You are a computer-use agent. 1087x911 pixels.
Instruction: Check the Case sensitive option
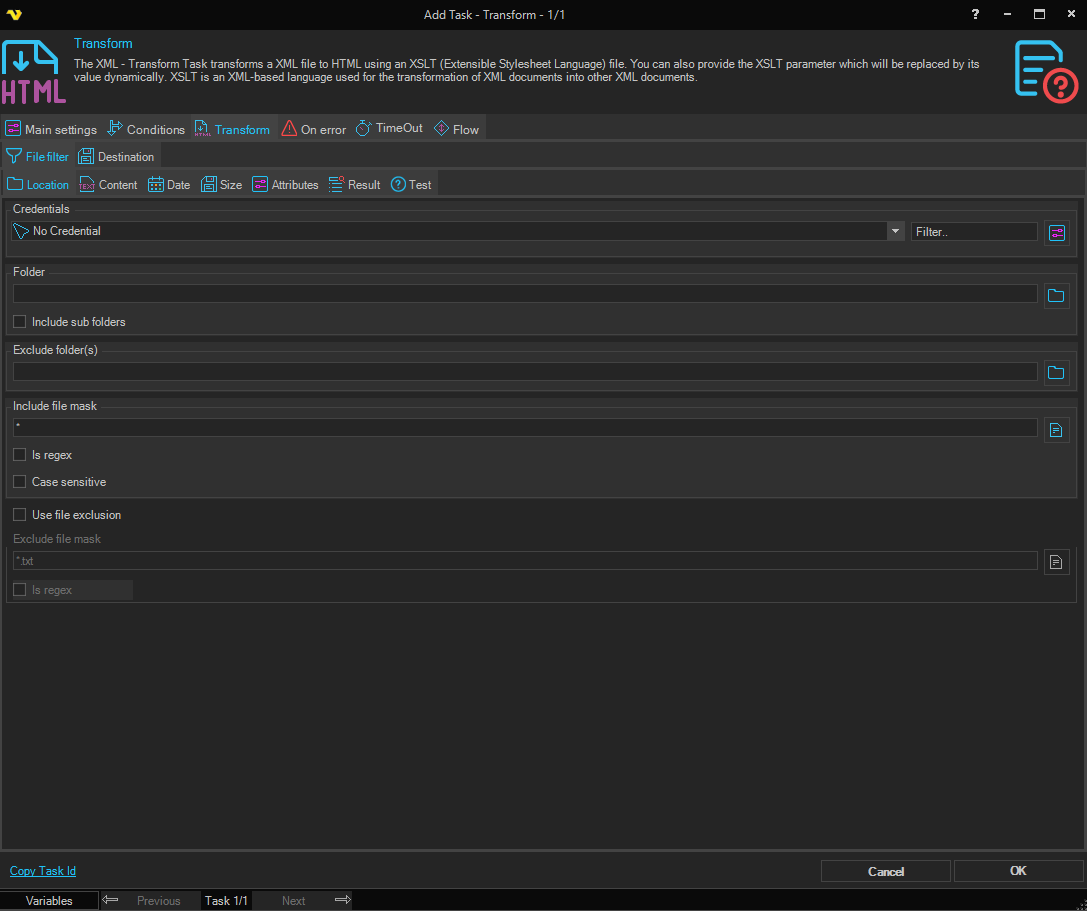20,482
